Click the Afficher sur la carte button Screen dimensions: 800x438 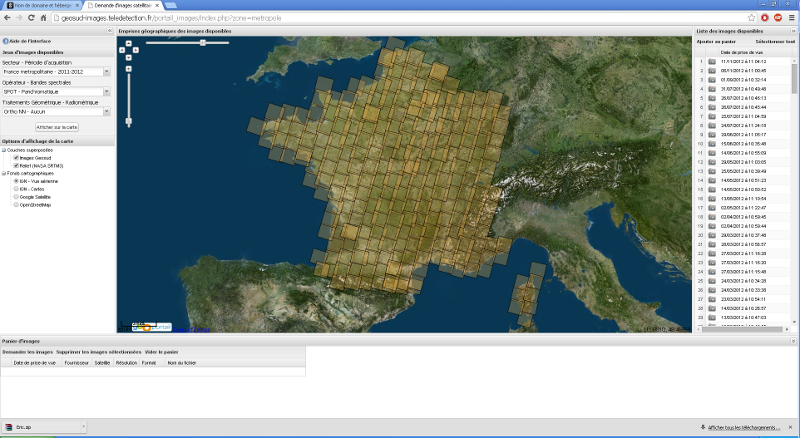point(57,127)
